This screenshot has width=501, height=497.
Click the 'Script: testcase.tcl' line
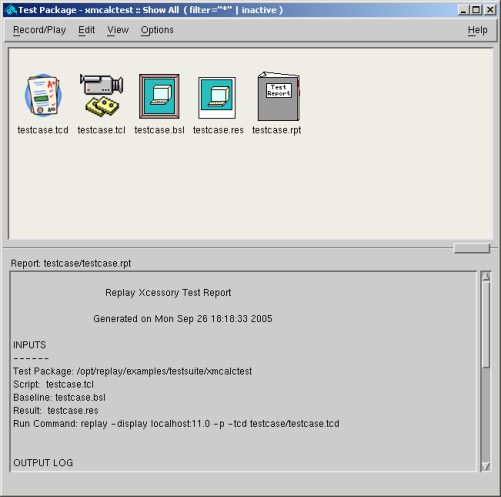tap(53, 384)
